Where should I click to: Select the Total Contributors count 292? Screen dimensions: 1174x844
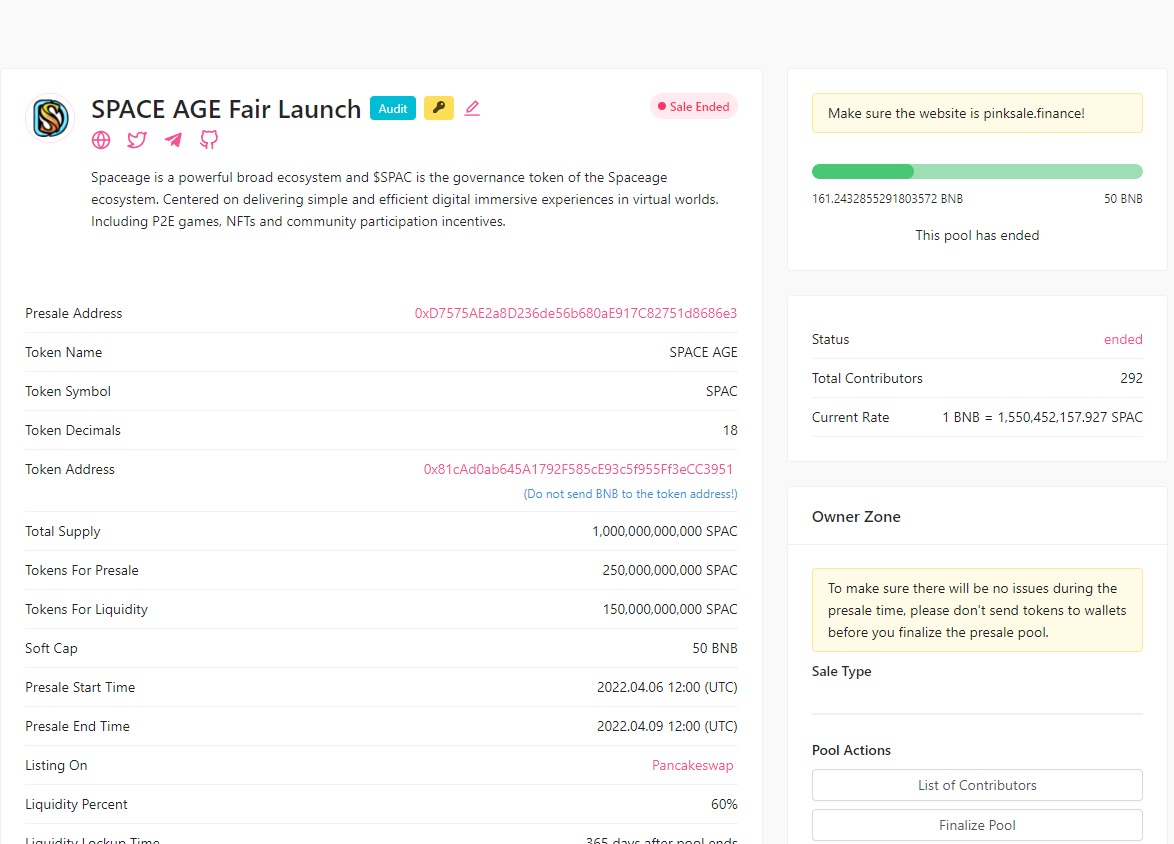tap(1131, 378)
